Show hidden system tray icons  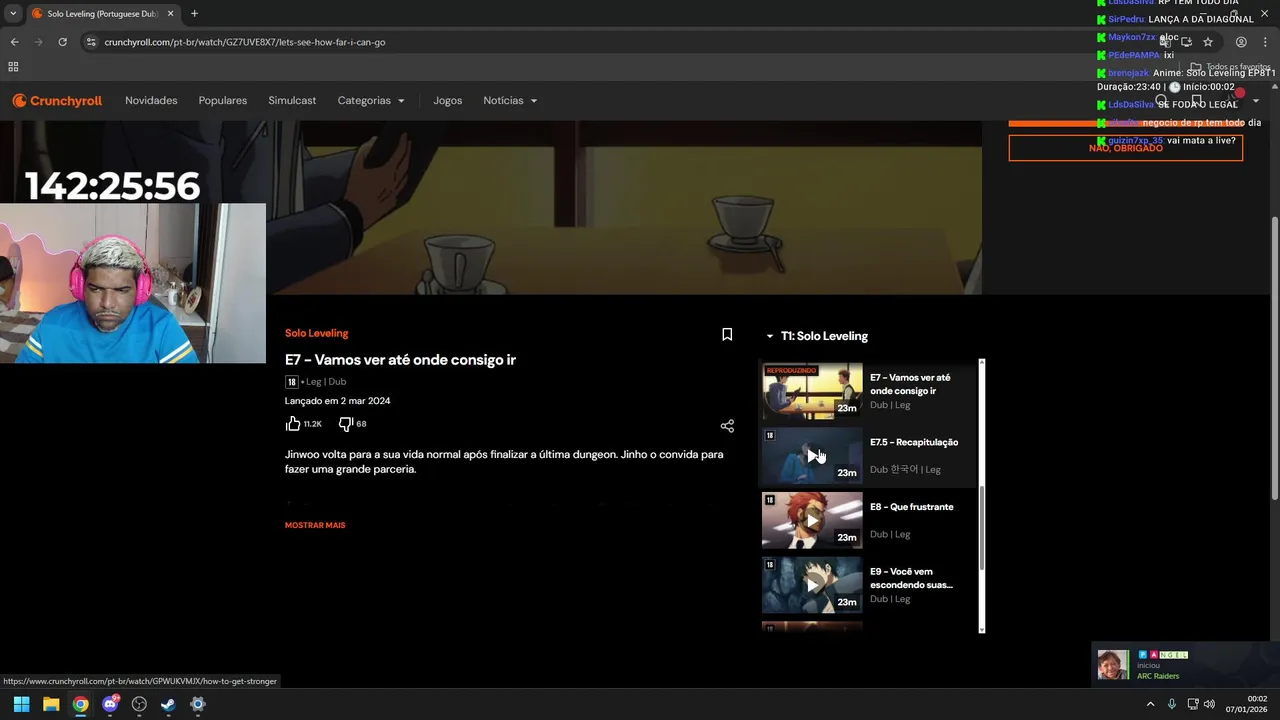1150,704
